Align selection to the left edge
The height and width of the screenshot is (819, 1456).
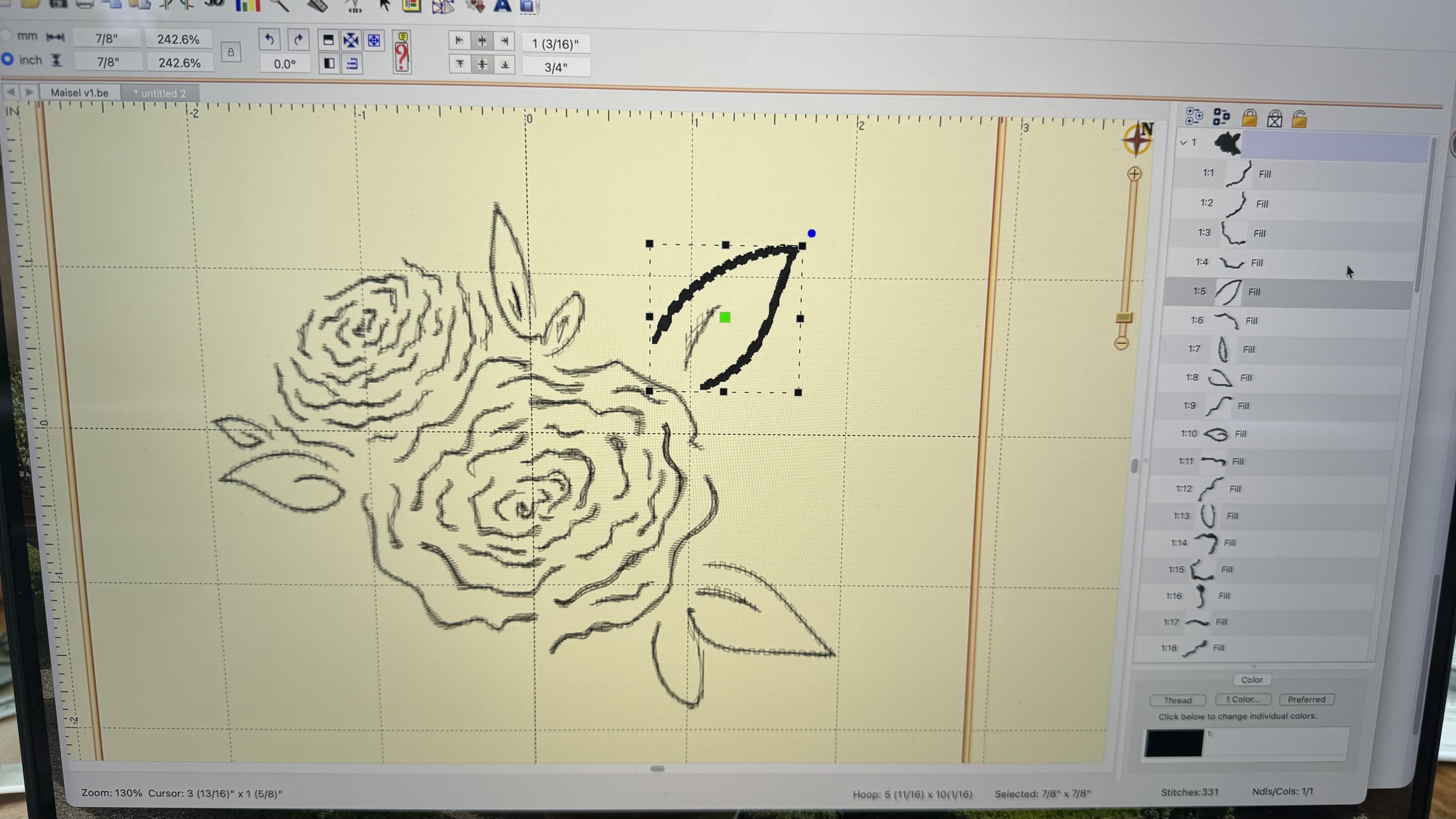(x=459, y=41)
